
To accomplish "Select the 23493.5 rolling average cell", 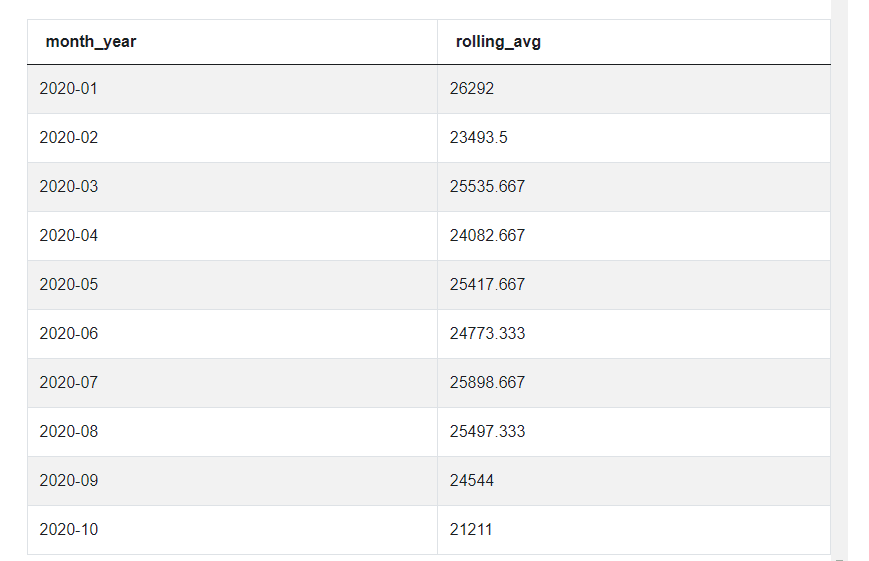I will point(478,137).
